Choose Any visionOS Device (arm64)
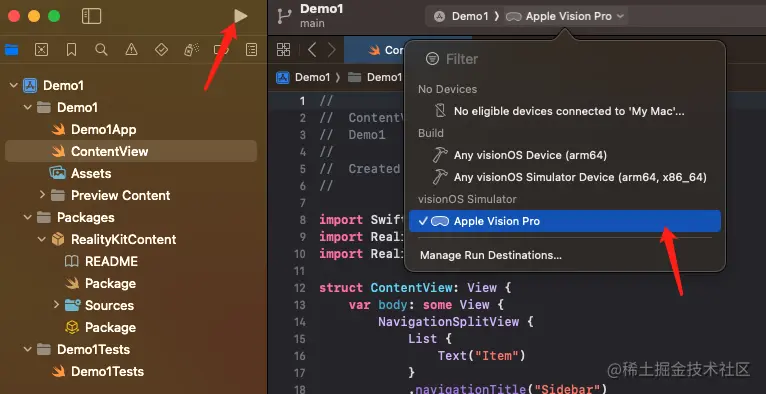This screenshot has height=394, width=766. (x=530, y=155)
